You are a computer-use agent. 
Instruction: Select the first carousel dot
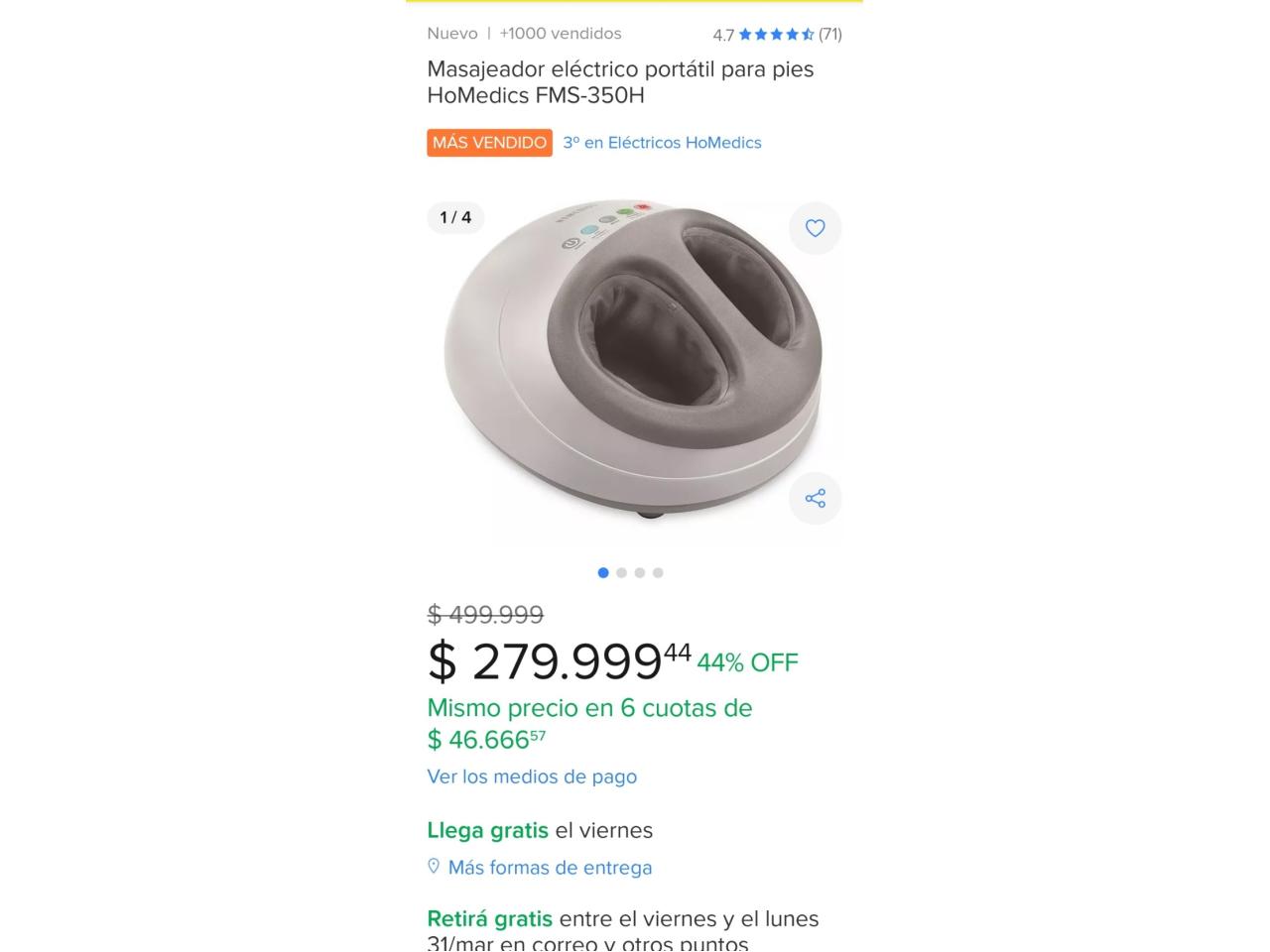pyautogui.click(x=603, y=572)
